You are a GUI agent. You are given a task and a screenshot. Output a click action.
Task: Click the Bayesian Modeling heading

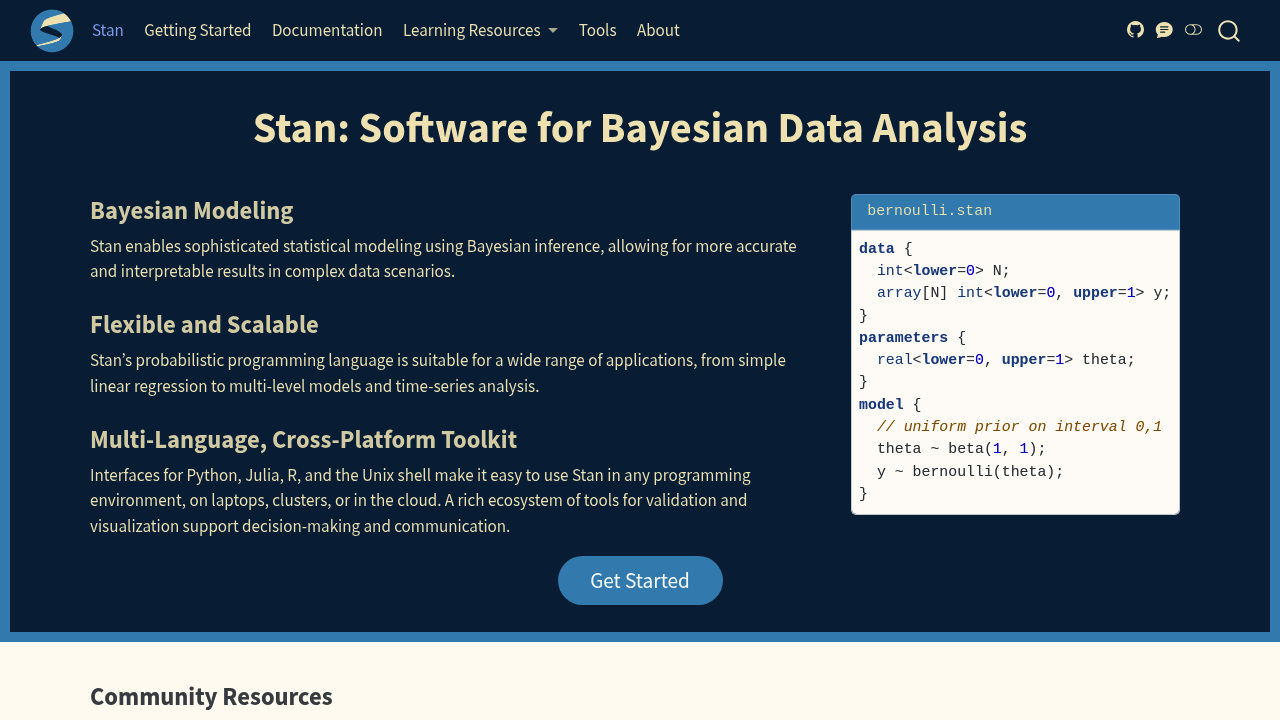(192, 211)
